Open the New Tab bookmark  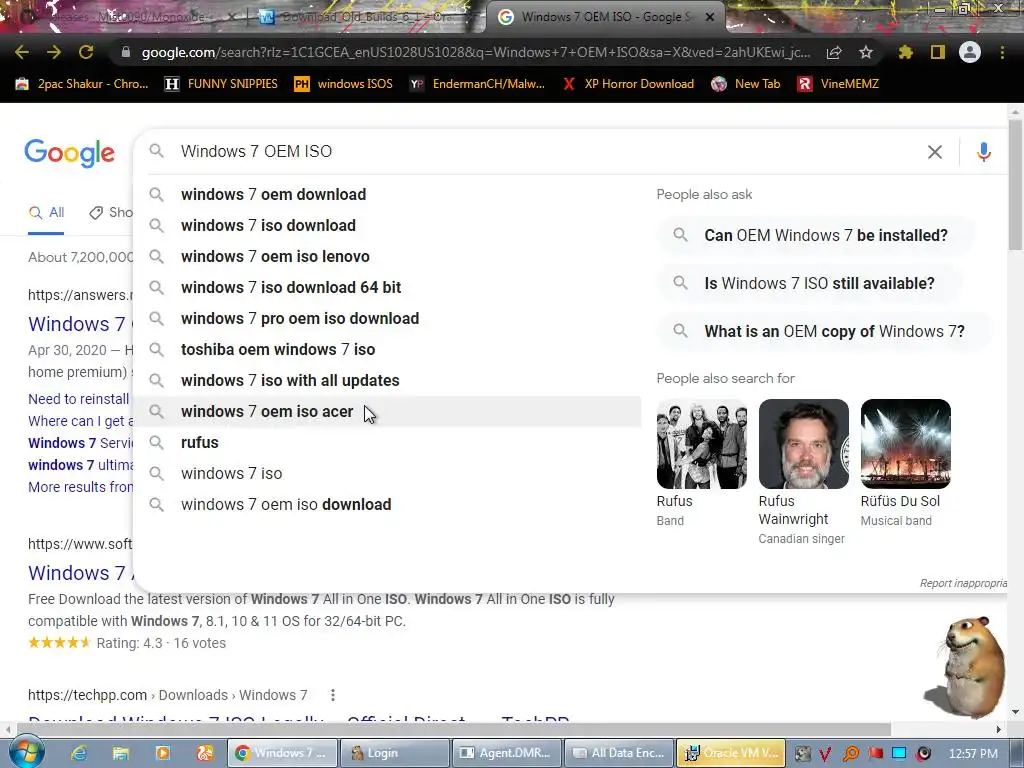tap(746, 84)
